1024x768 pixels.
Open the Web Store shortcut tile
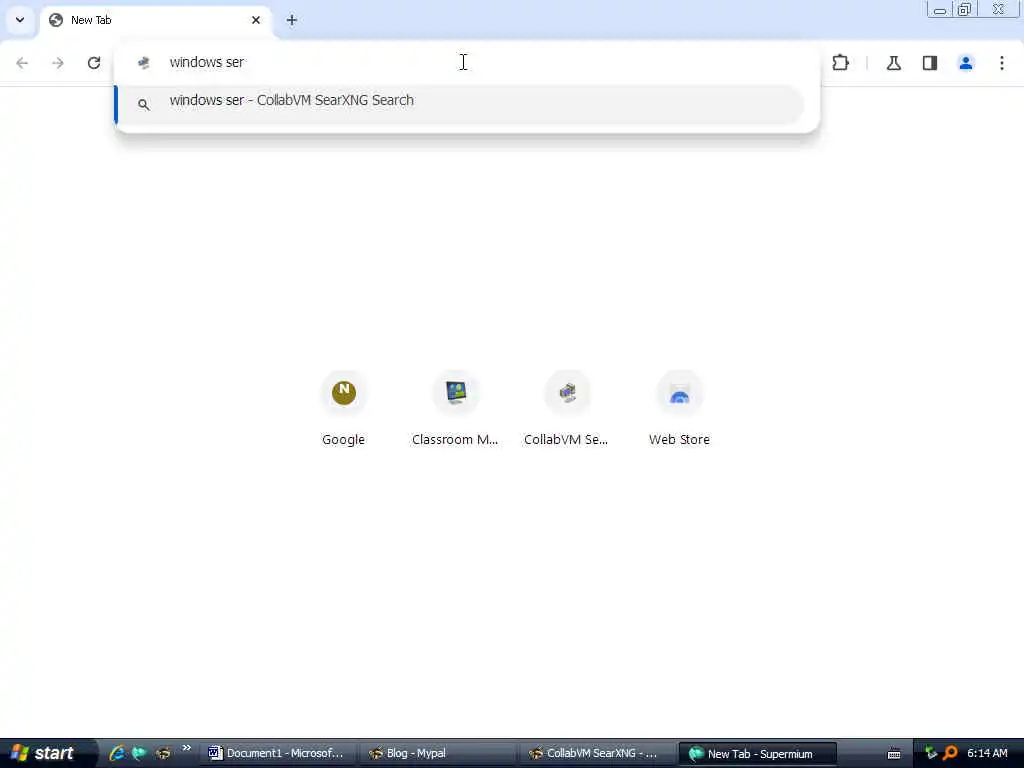(x=679, y=409)
